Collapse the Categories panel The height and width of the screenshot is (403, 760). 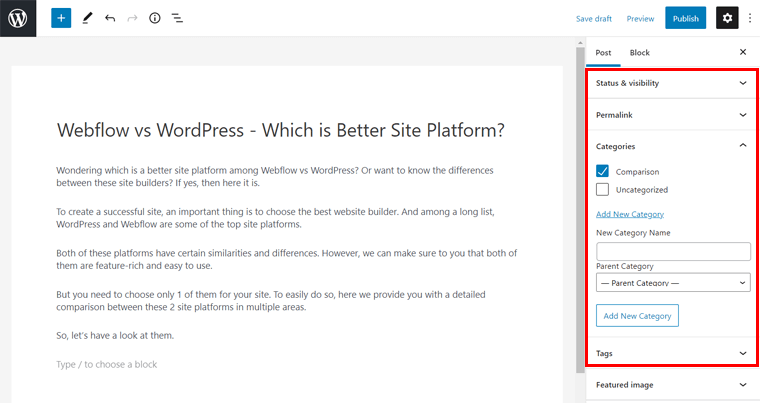(x=672, y=146)
